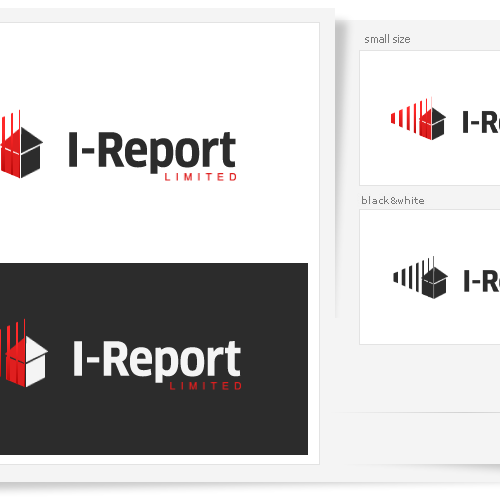The width and height of the screenshot is (500, 500).
Task: Click the "small size" label
Action: tap(387, 39)
